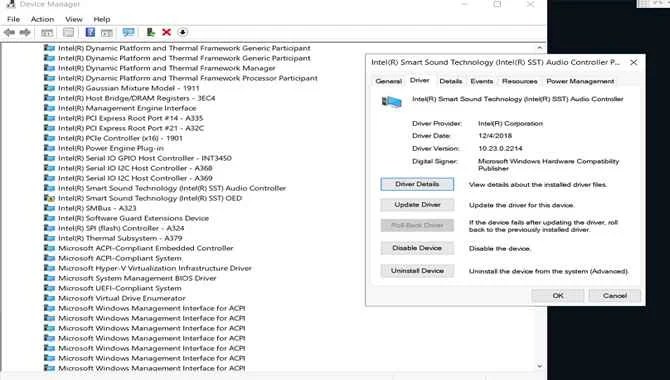The width and height of the screenshot is (670, 380).
Task: Click scroll up arrow of device list
Action: tap(540, 48)
